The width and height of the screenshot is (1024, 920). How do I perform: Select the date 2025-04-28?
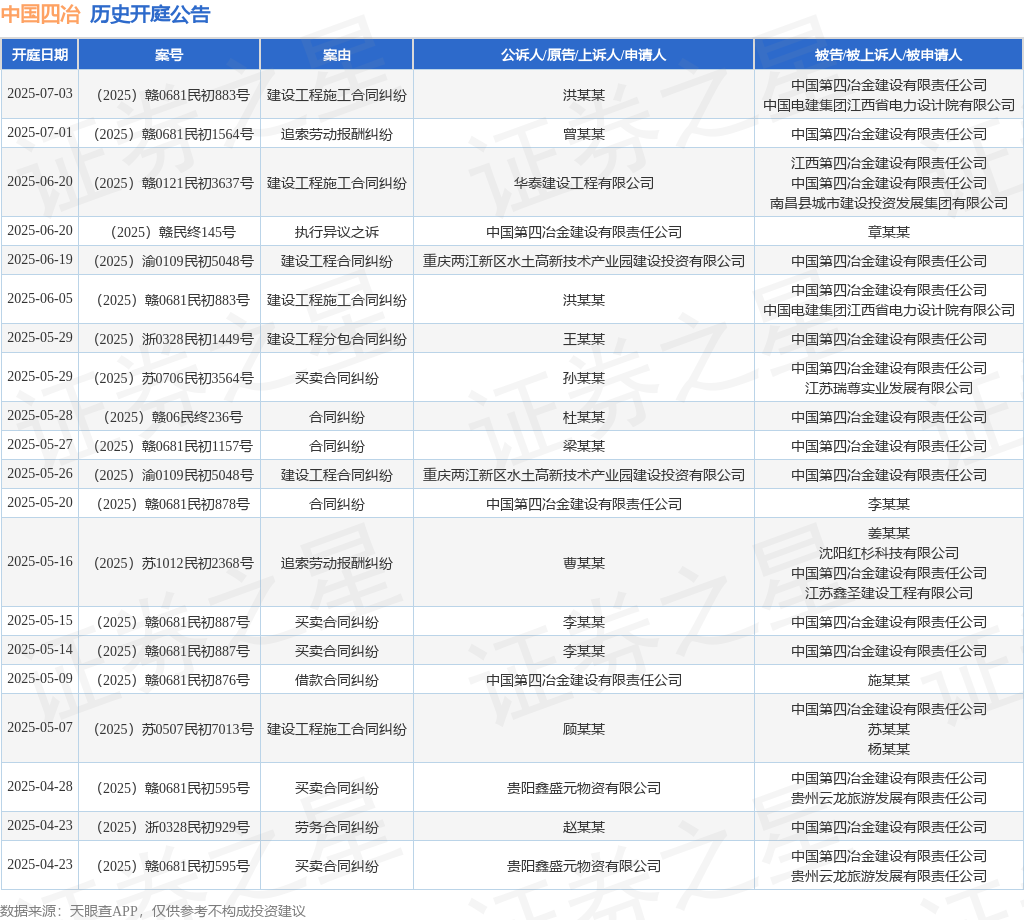pos(40,786)
